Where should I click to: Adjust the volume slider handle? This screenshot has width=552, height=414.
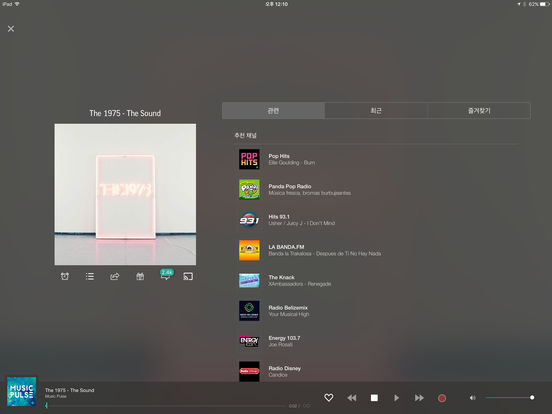pos(532,397)
